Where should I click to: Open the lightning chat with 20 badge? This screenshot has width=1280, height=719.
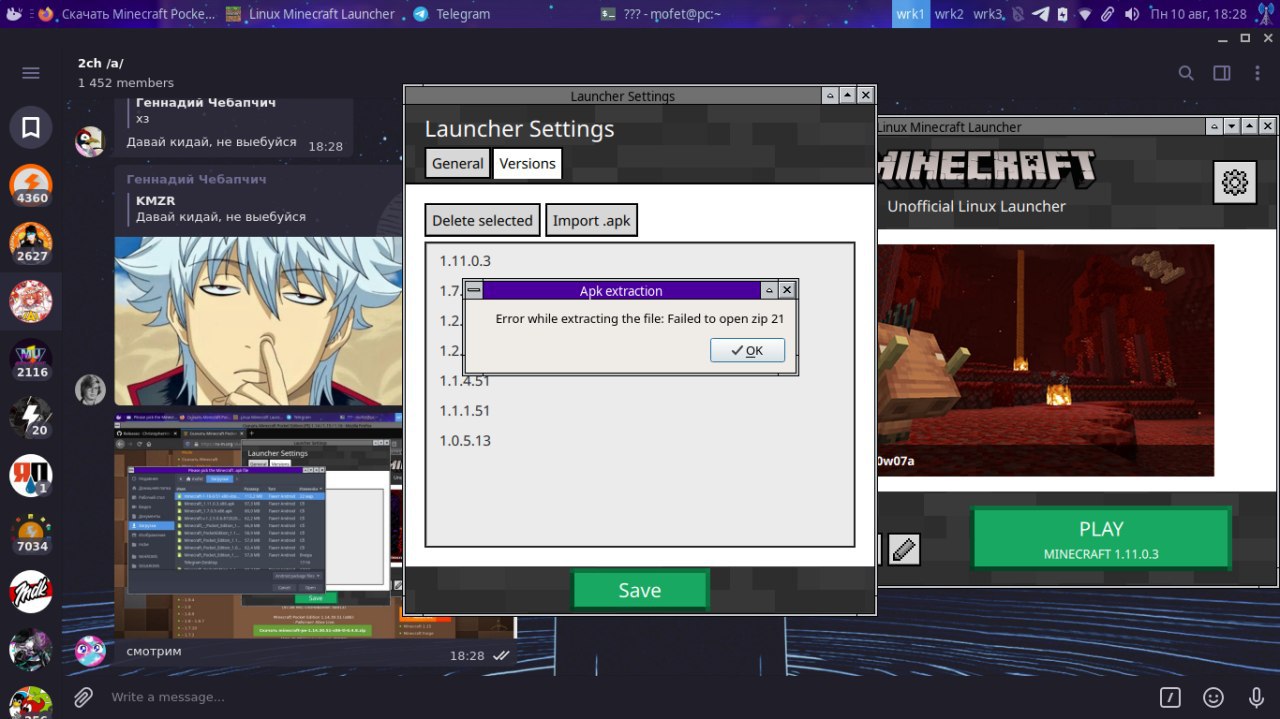pos(31,417)
